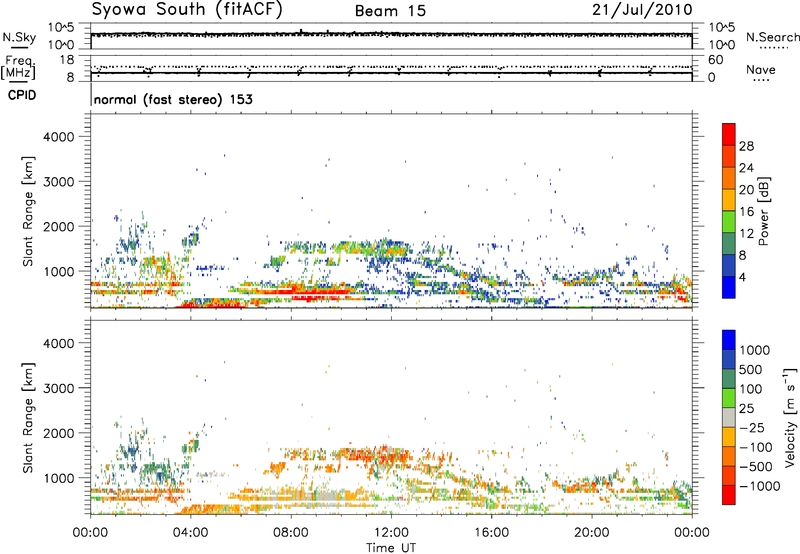The image size is (800, 554).
Task: Click the 'CPID' label
Action: 21,95
